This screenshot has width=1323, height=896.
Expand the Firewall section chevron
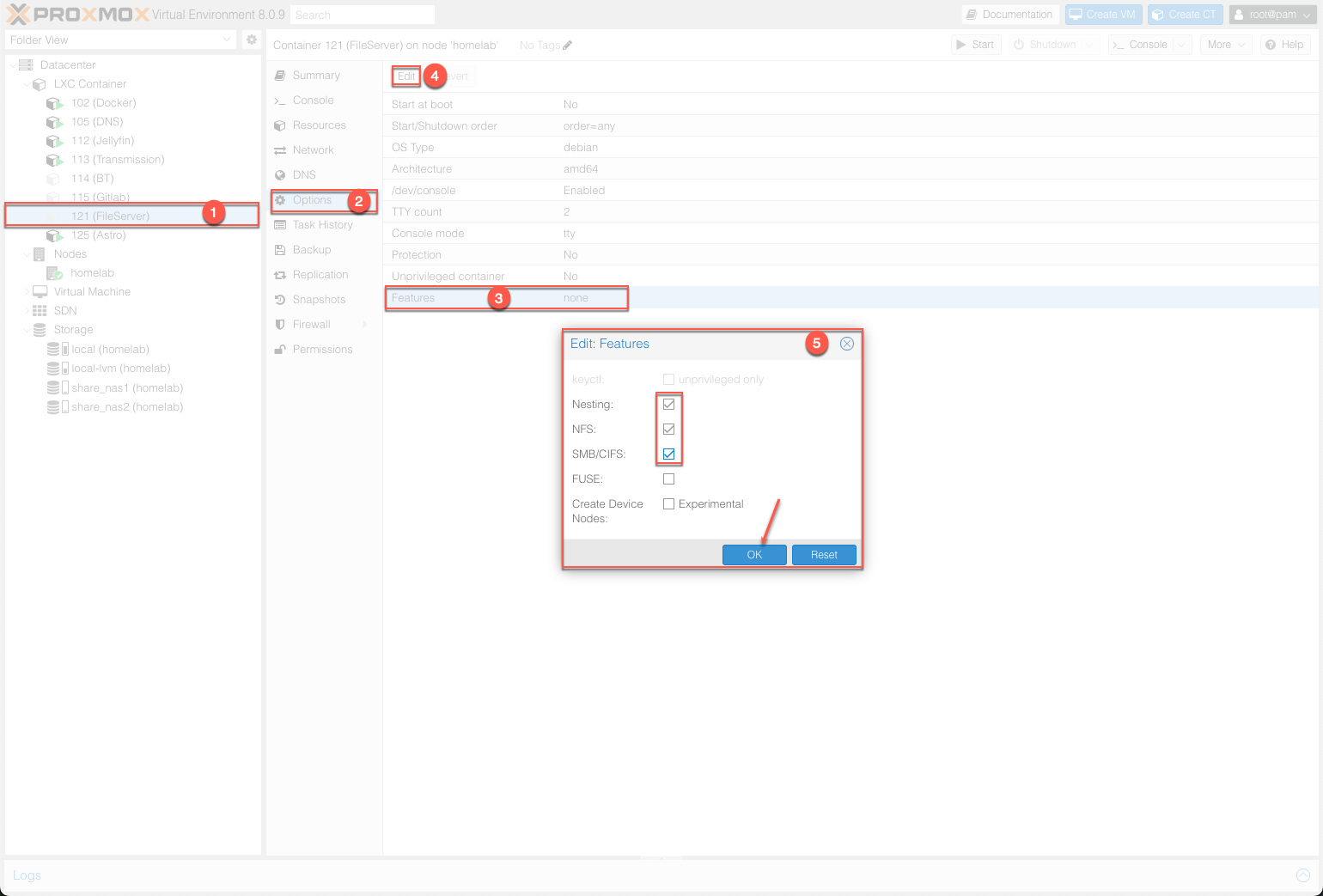pos(364,324)
